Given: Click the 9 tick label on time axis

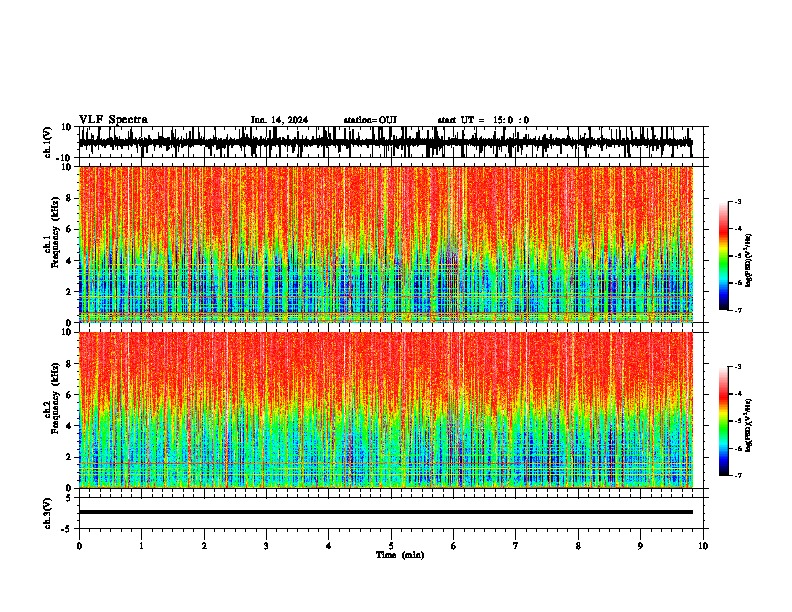Looking at the screenshot, I should (x=640, y=546).
